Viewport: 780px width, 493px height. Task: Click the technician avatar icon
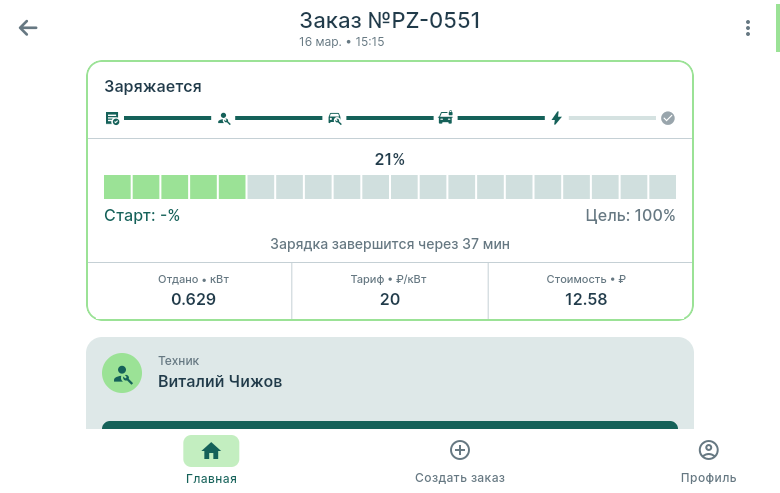122,373
